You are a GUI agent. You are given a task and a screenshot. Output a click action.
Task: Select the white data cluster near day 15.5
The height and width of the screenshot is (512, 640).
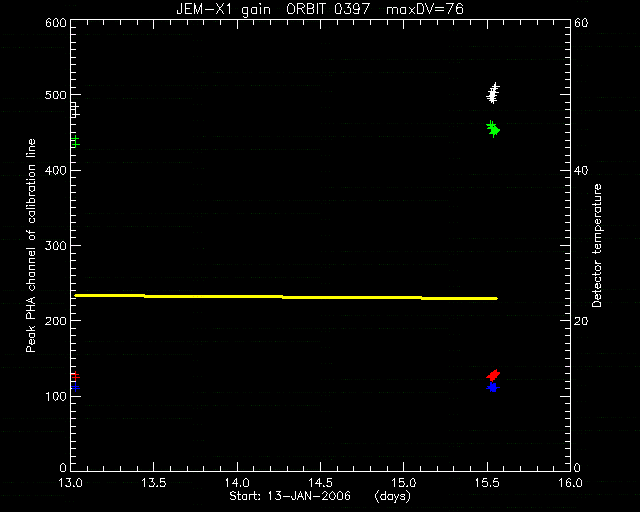493,93
